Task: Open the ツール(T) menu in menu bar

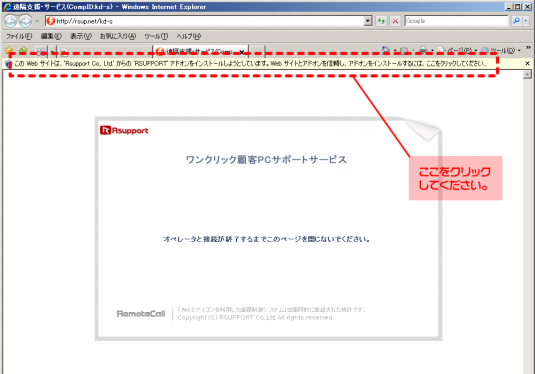Action: [156, 36]
